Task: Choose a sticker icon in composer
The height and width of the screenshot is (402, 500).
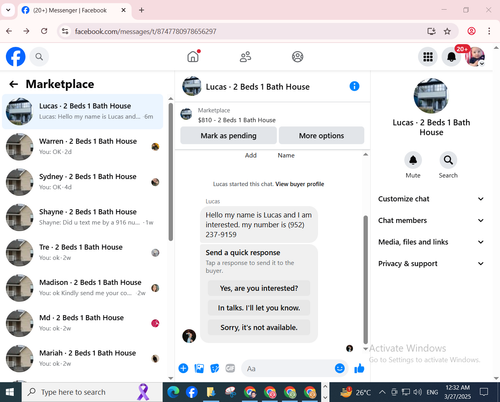Action: pos(215,368)
